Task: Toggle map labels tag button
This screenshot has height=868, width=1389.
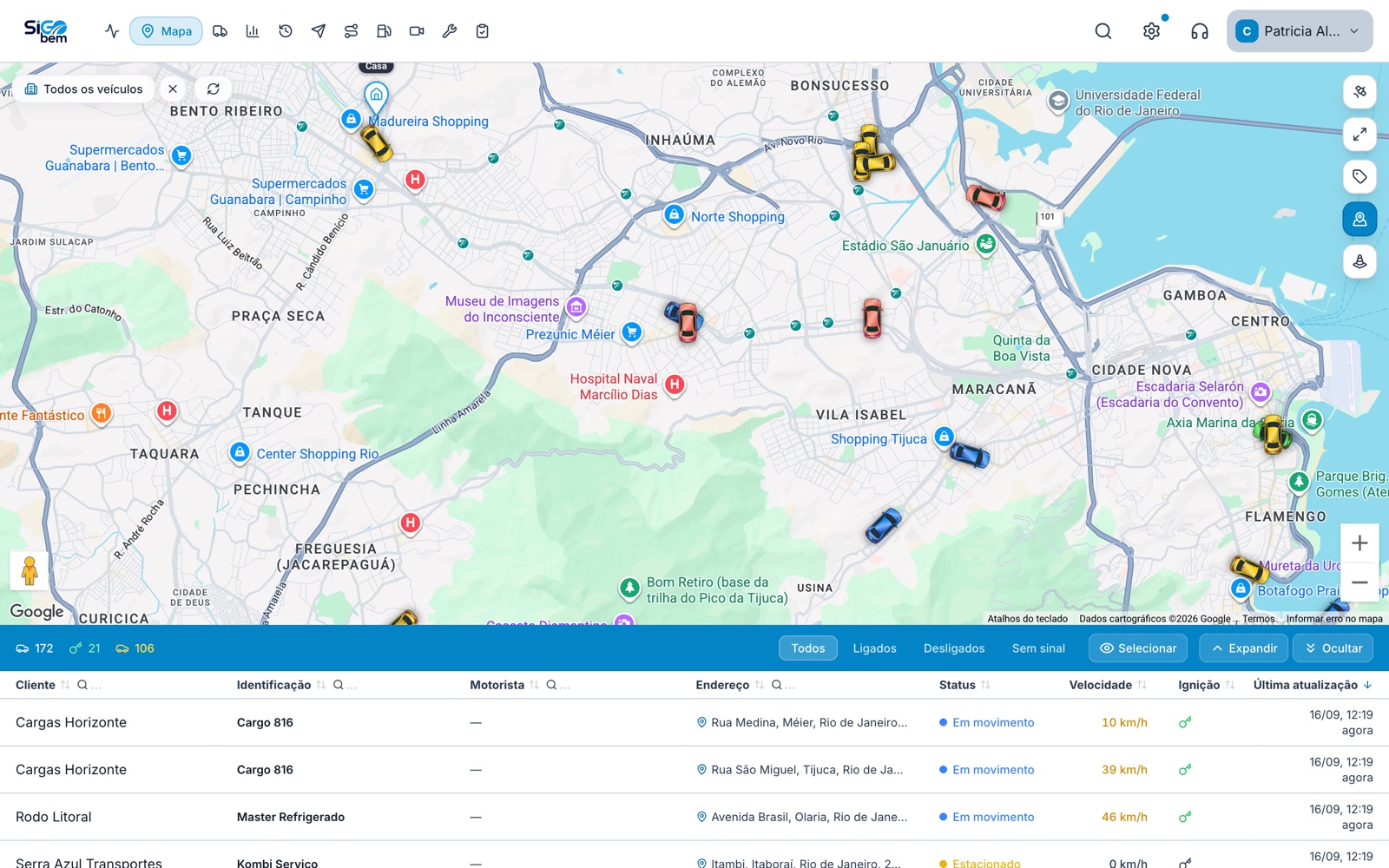Action: (x=1359, y=177)
